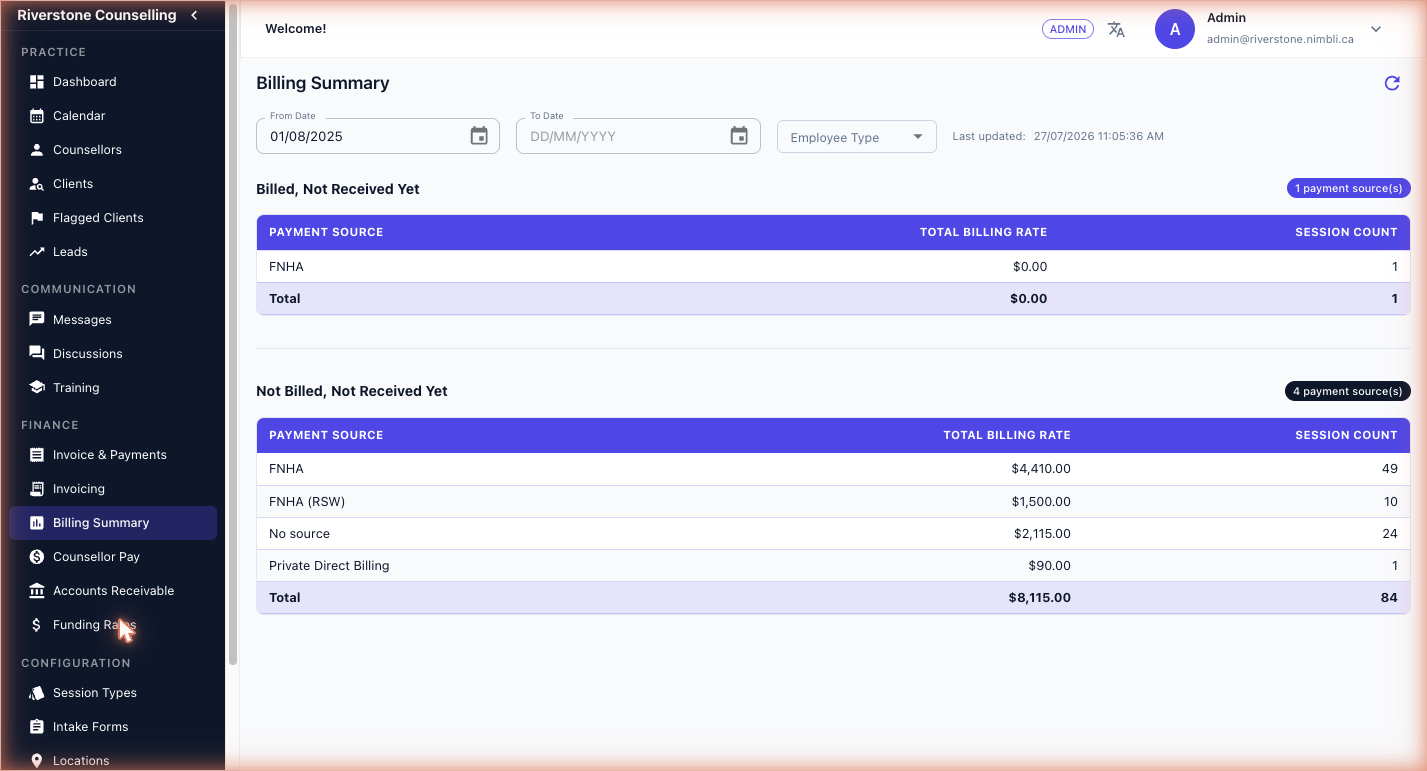Screen dimensions: 1427x771
Task: Click the 1 payment source(s) badge
Action: click(x=1349, y=188)
